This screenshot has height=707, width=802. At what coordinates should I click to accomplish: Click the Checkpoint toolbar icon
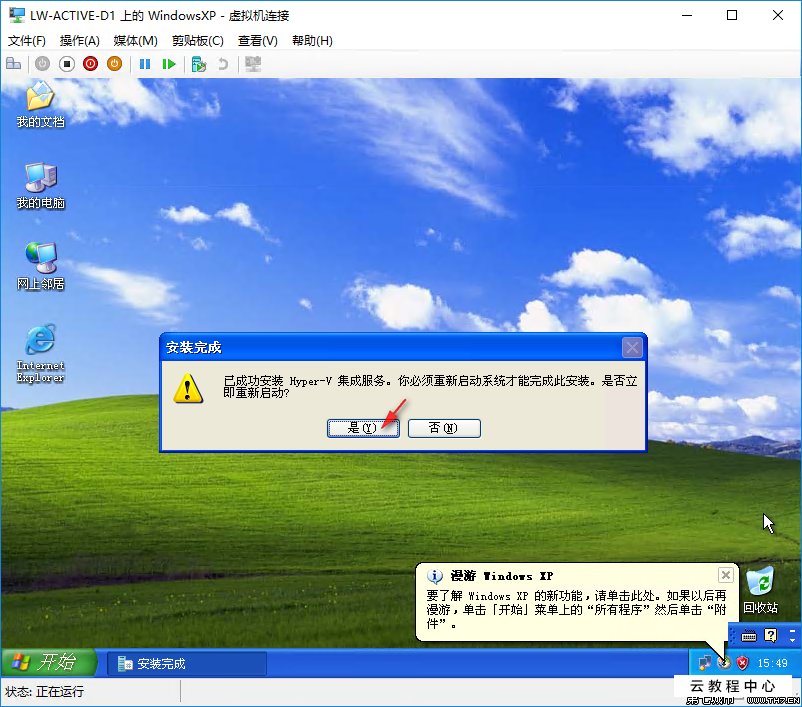[198, 64]
